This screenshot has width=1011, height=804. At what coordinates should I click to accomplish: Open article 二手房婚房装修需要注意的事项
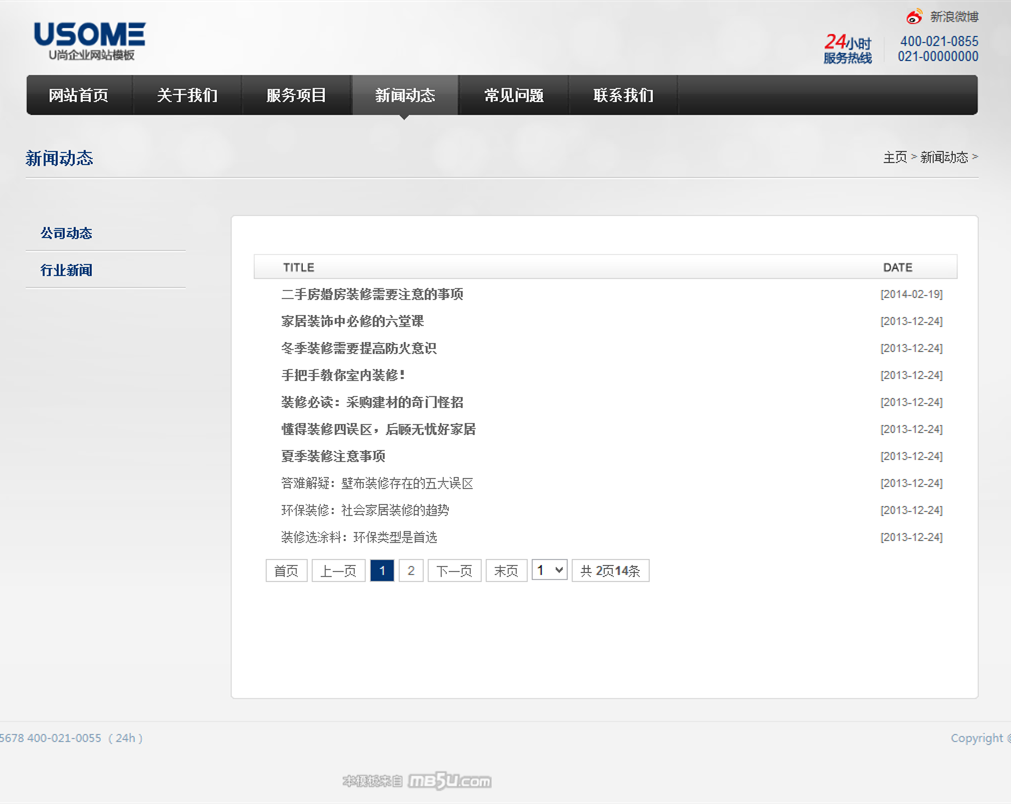tap(372, 294)
